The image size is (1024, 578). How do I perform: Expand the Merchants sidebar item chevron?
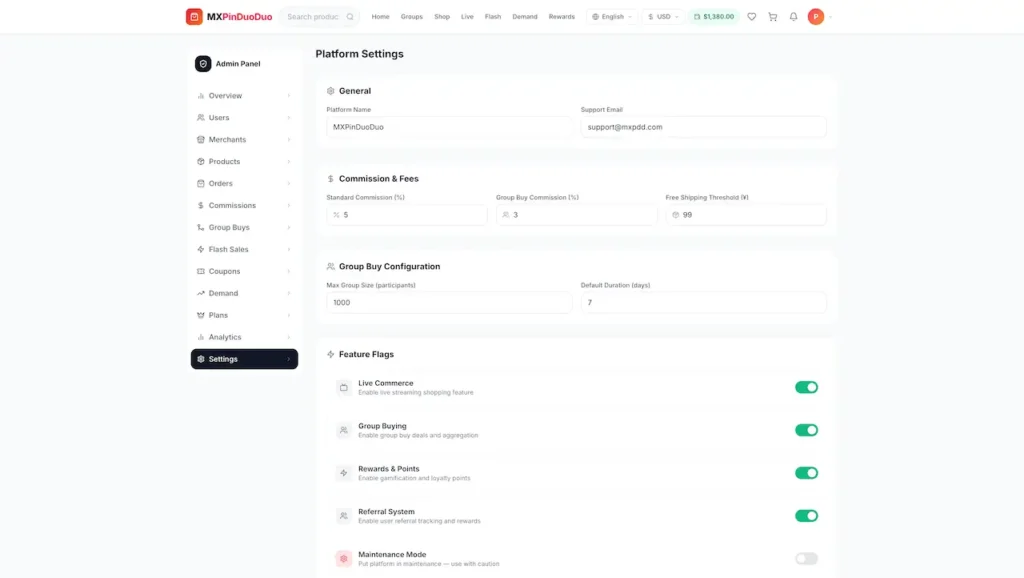[289, 140]
